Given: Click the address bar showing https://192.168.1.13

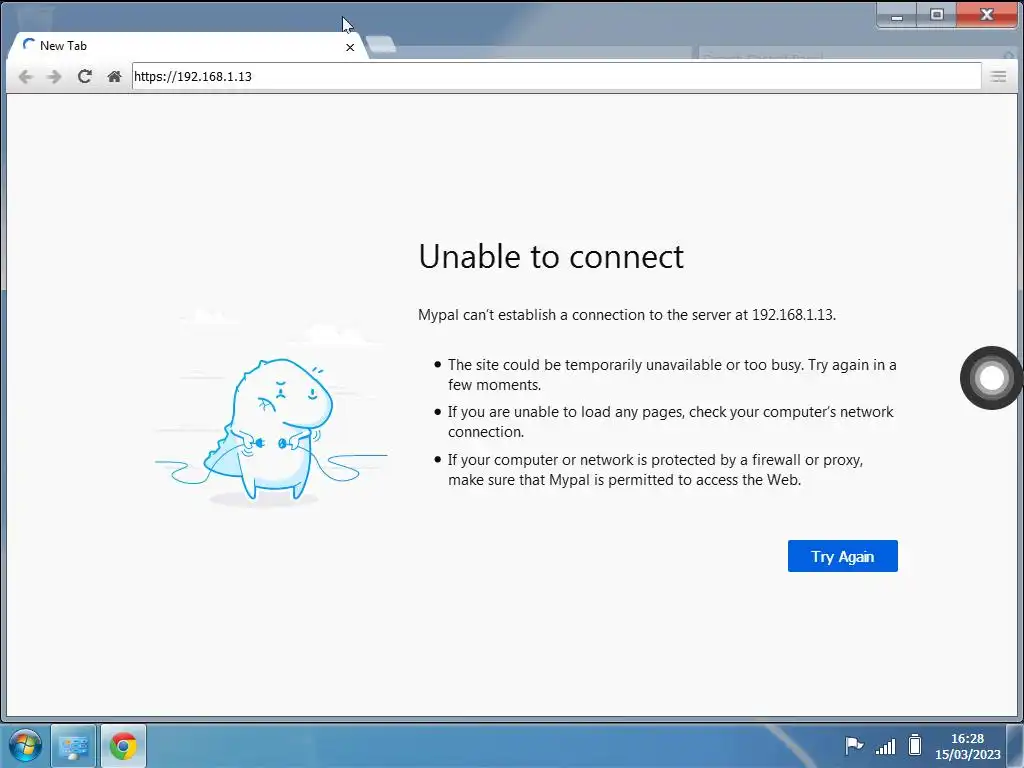Looking at the screenshot, I should tap(556, 76).
